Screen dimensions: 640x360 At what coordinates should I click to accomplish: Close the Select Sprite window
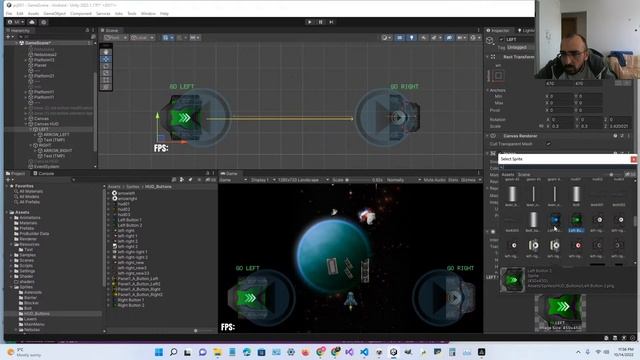pos(633,159)
